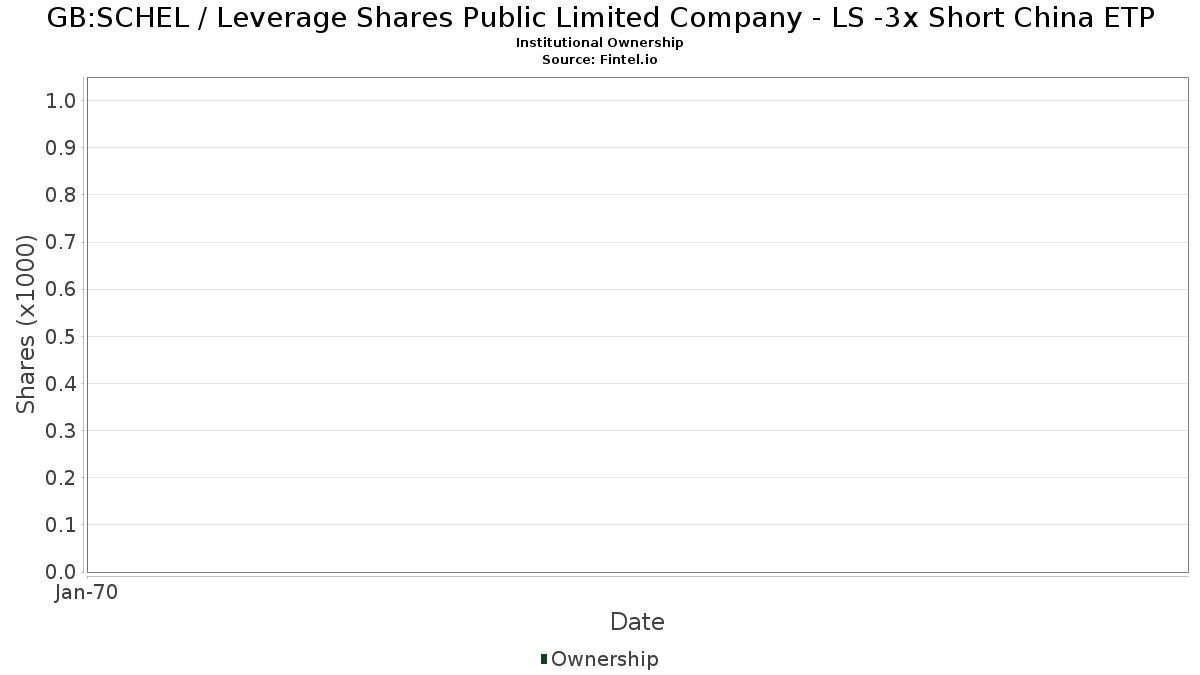Click the 0.0 y-axis tick label

coord(61,571)
